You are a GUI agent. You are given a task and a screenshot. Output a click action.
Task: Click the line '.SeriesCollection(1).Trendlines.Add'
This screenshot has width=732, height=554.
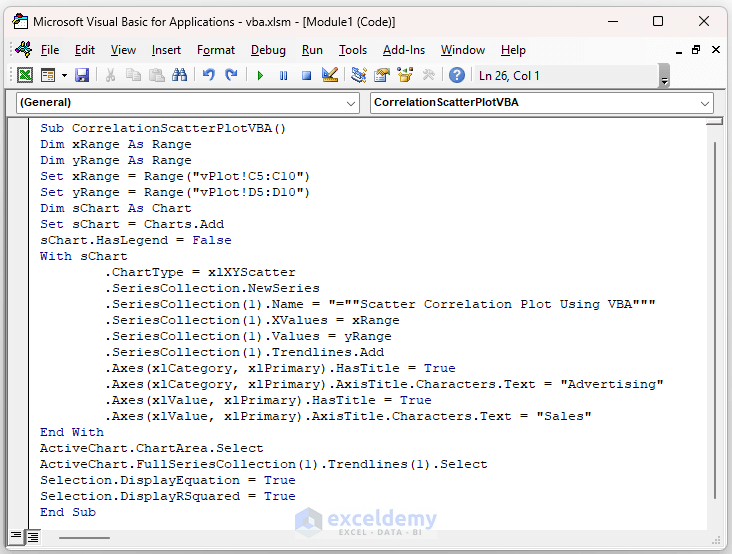[x=244, y=352]
